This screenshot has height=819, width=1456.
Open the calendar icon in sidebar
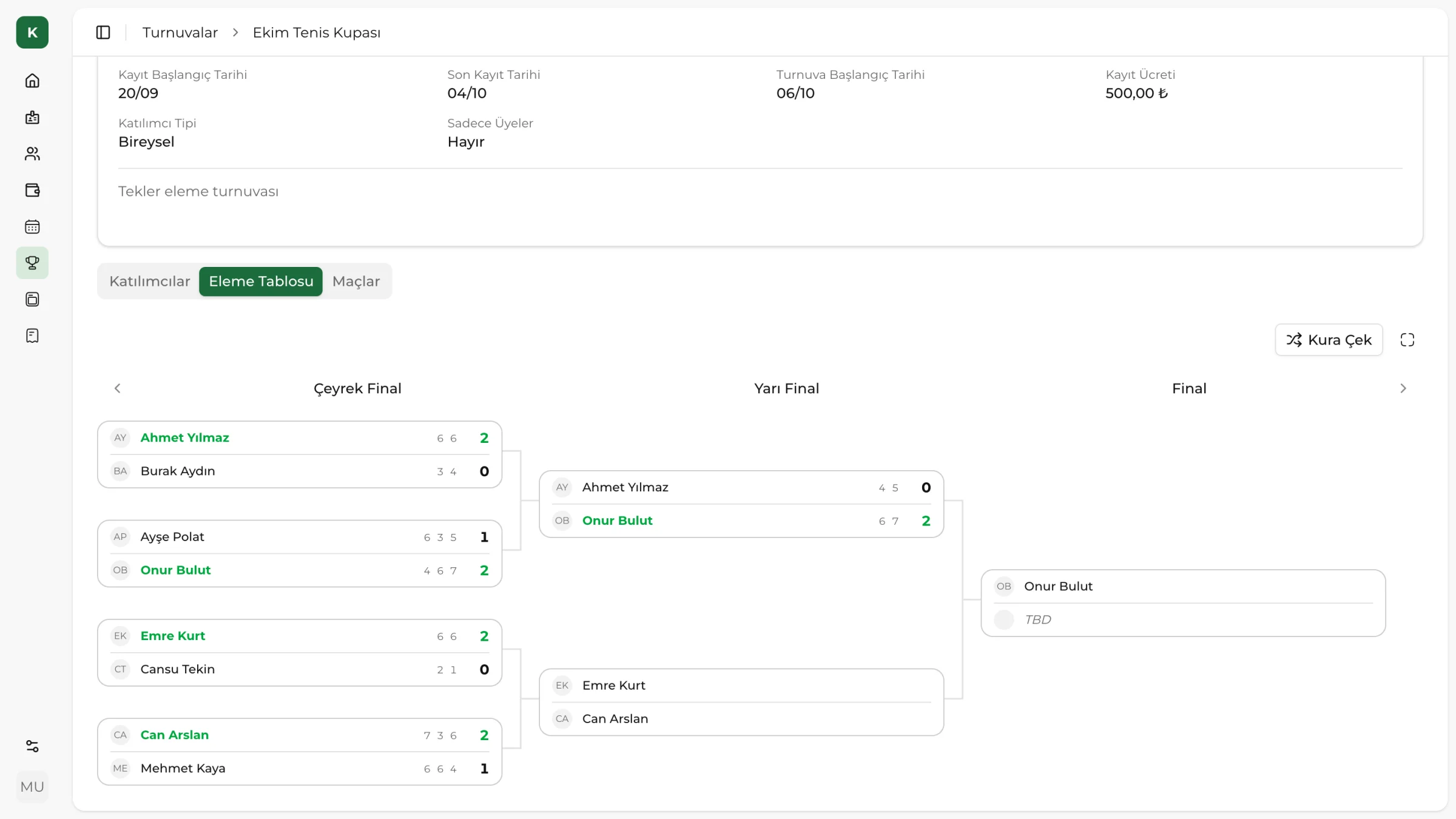coord(32,226)
